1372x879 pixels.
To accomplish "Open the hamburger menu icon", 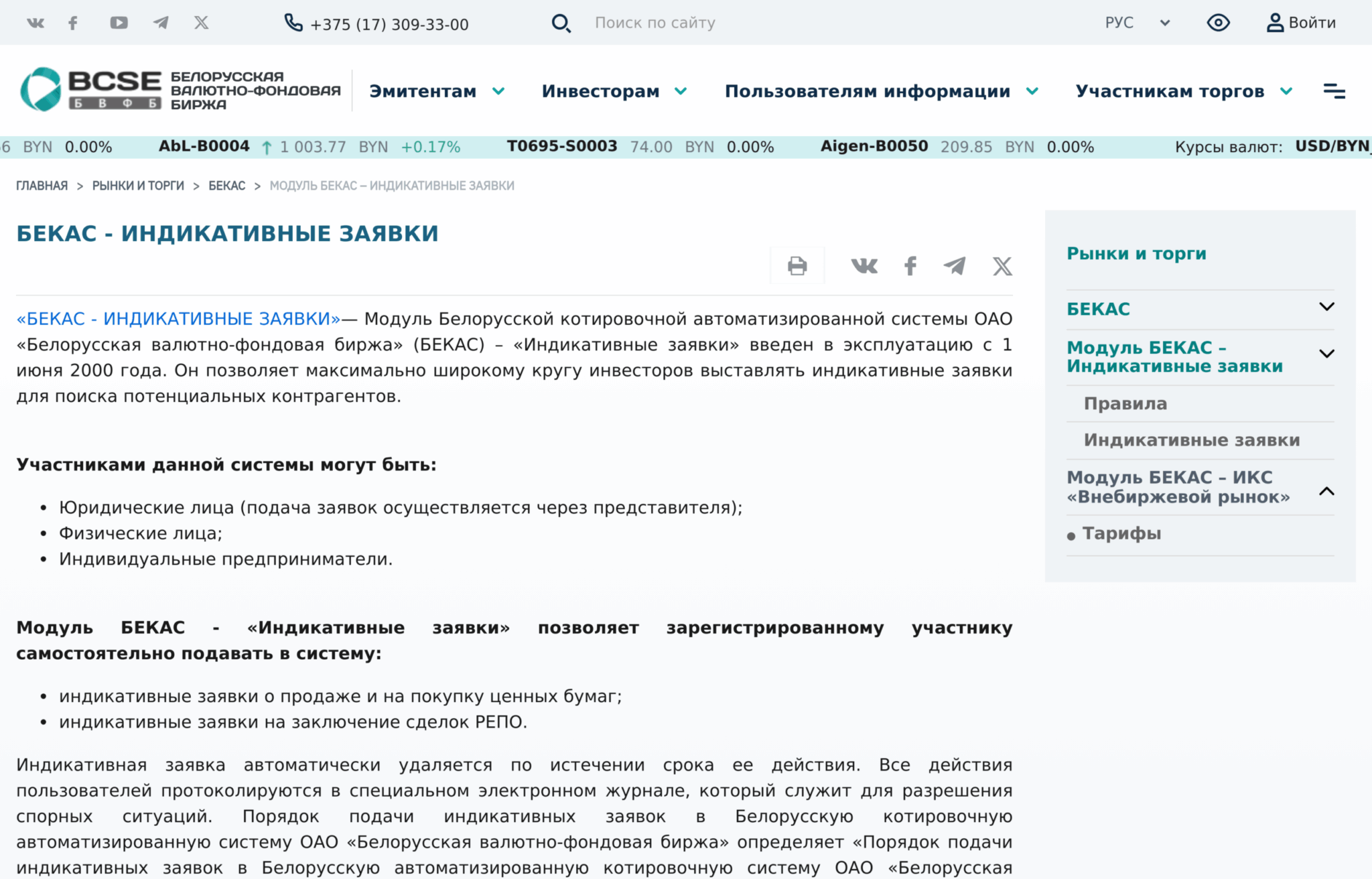I will 1334,91.
